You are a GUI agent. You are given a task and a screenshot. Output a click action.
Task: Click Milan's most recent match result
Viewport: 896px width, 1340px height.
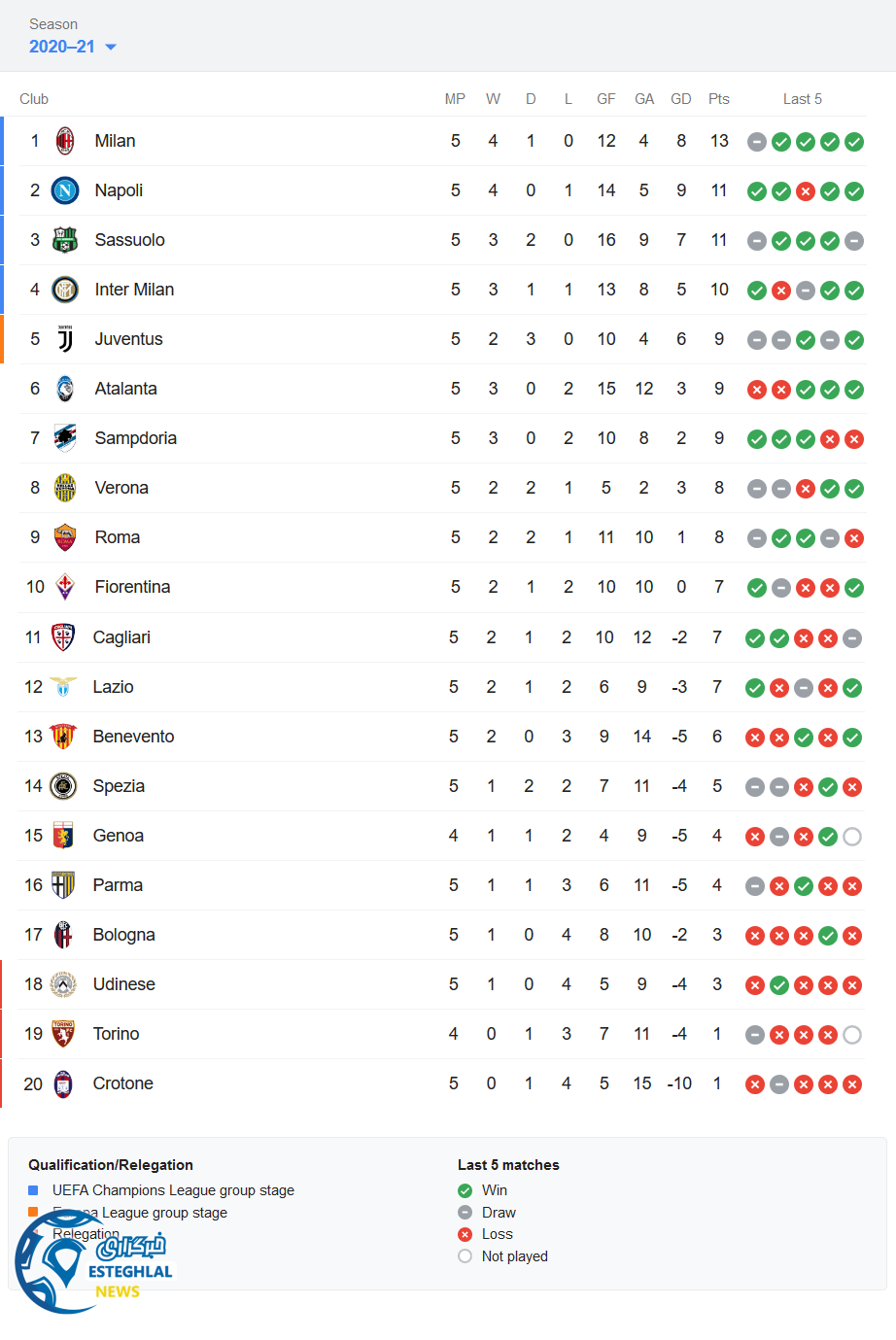(x=854, y=142)
